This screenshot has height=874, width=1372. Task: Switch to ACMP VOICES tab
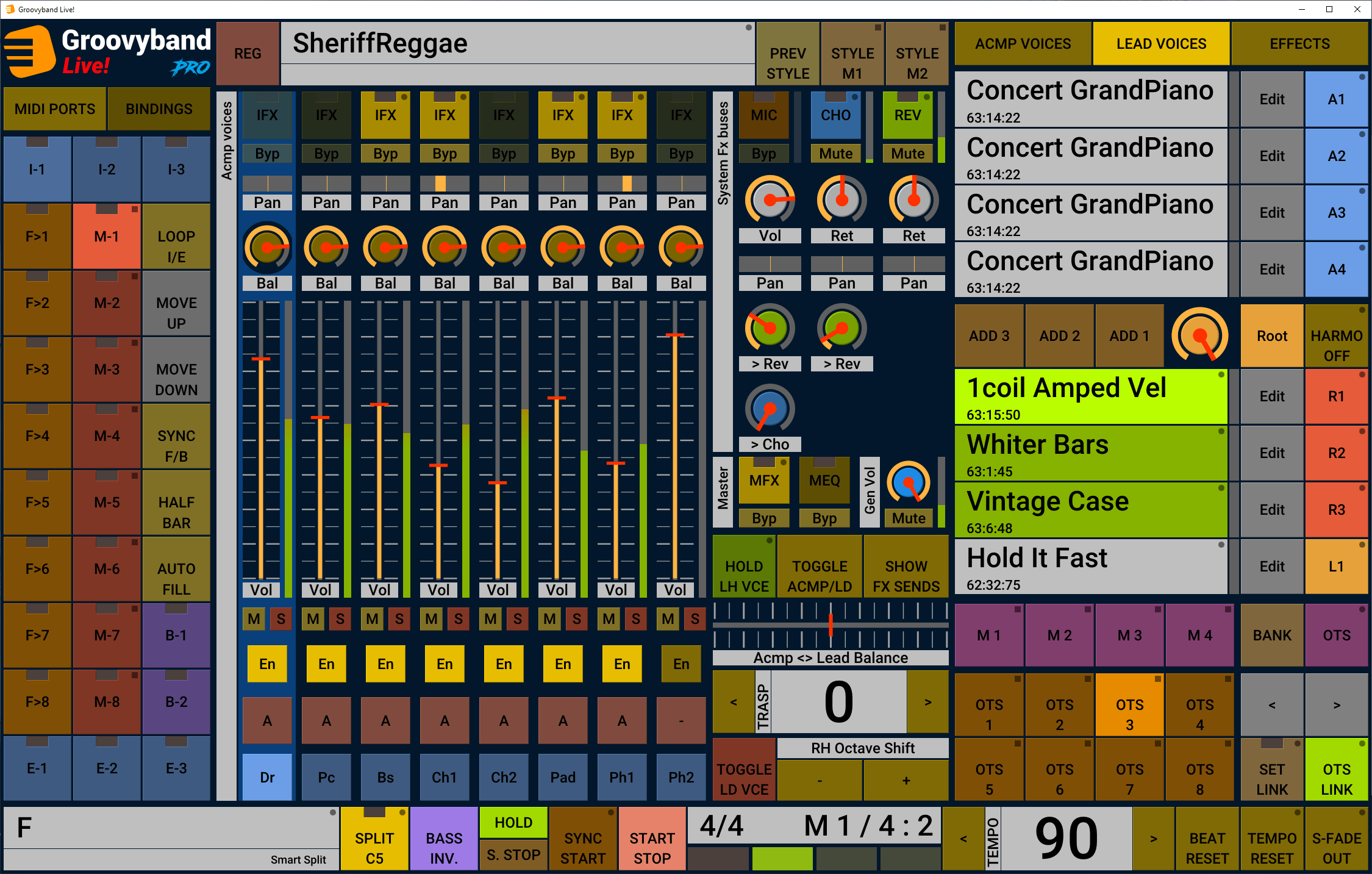pos(1023,44)
